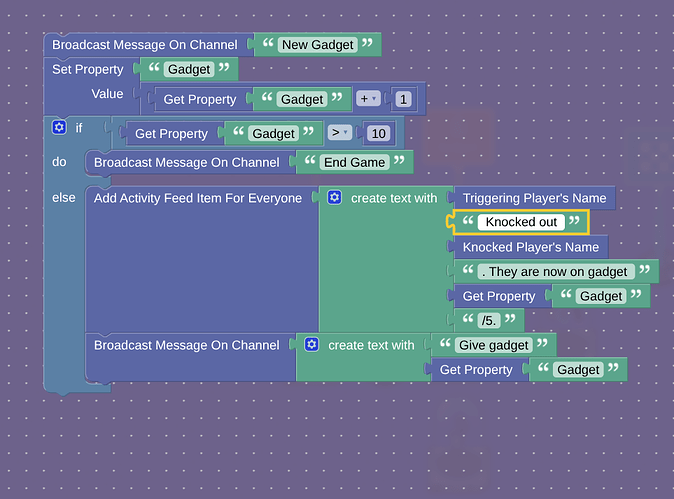Open the '>' comparison operator dropdown
Image resolution: width=674 pixels, height=499 pixels.
340,133
